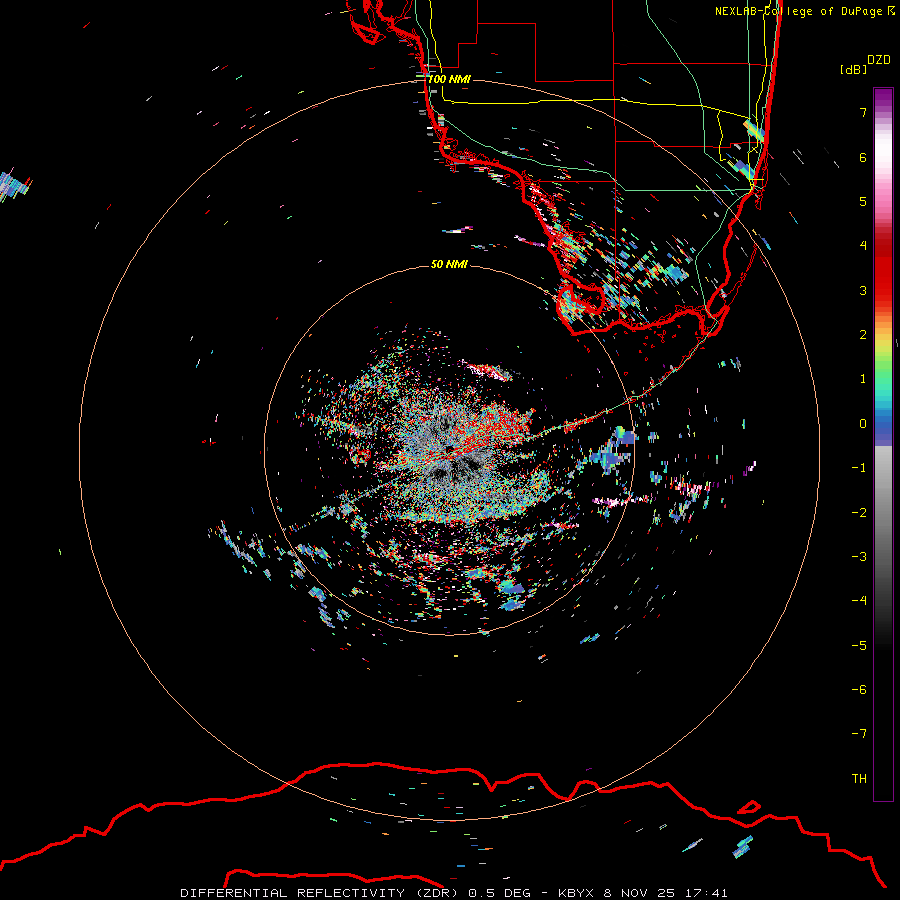The height and width of the screenshot is (900, 900).
Task: Click the scale value 3 label
Action: (863, 290)
